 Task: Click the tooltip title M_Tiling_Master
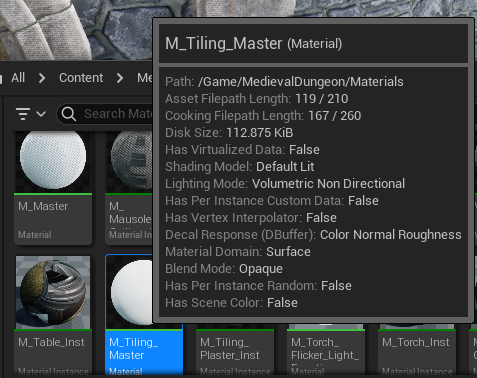pos(224,43)
